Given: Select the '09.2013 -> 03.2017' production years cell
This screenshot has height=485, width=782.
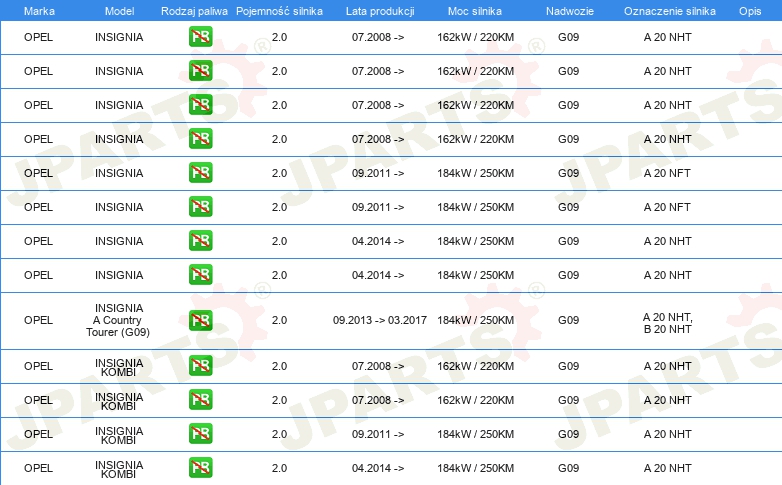Looking at the screenshot, I should click(380, 320).
